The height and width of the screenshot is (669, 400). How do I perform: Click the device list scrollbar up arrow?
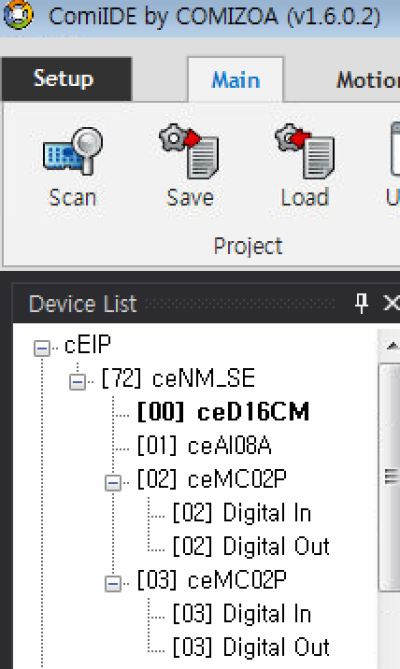(392, 346)
